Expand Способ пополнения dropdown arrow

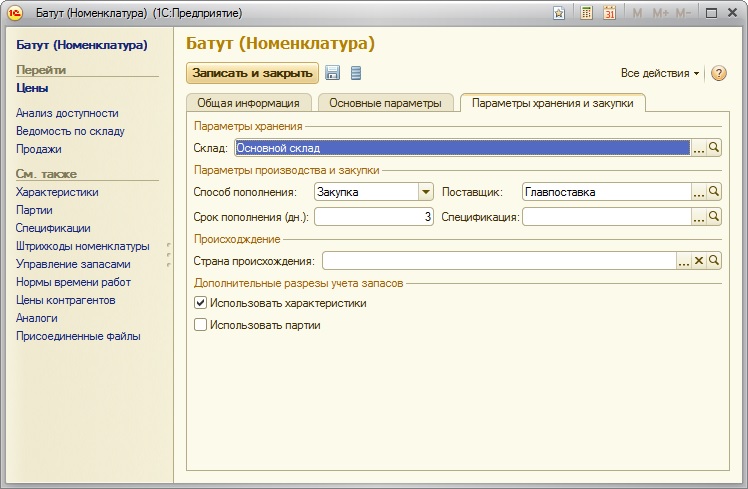pyautogui.click(x=425, y=192)
